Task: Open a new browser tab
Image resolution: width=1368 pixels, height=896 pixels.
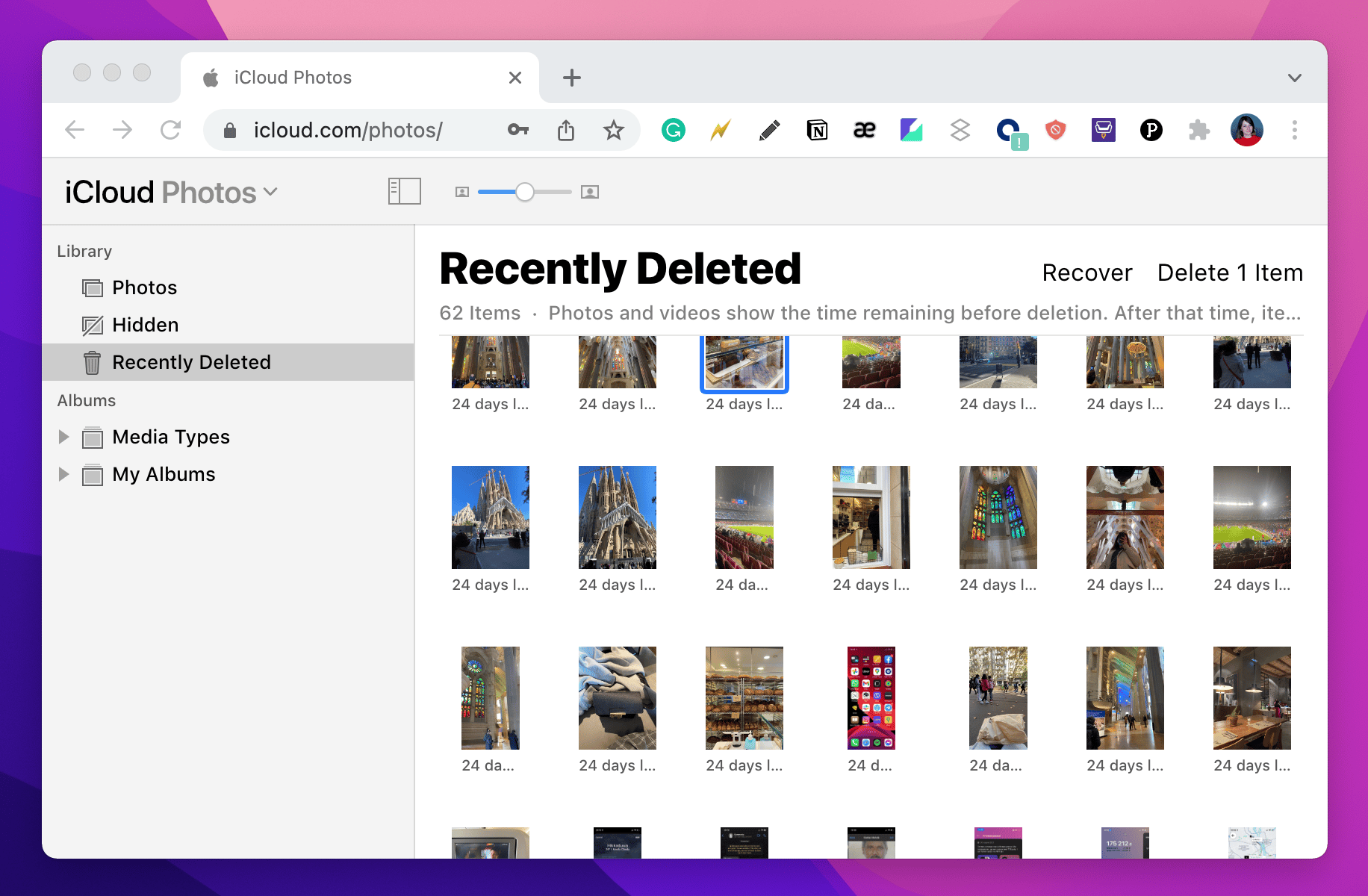Action: click(572, 78)
